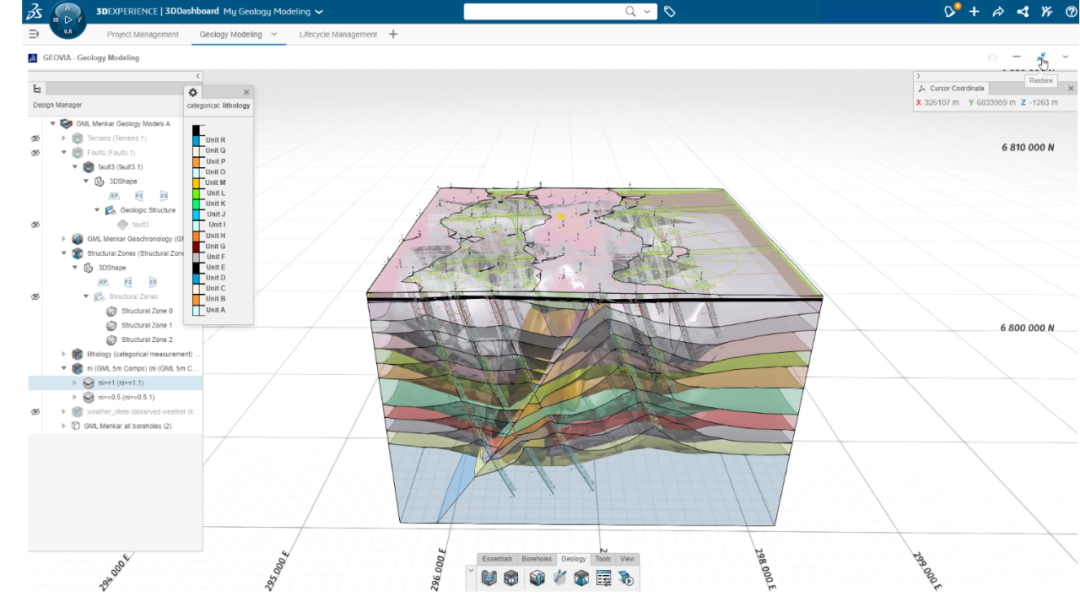Click the share arrow icon in top bar
This screenshot has height=597, width=1080.
[997, 12]
